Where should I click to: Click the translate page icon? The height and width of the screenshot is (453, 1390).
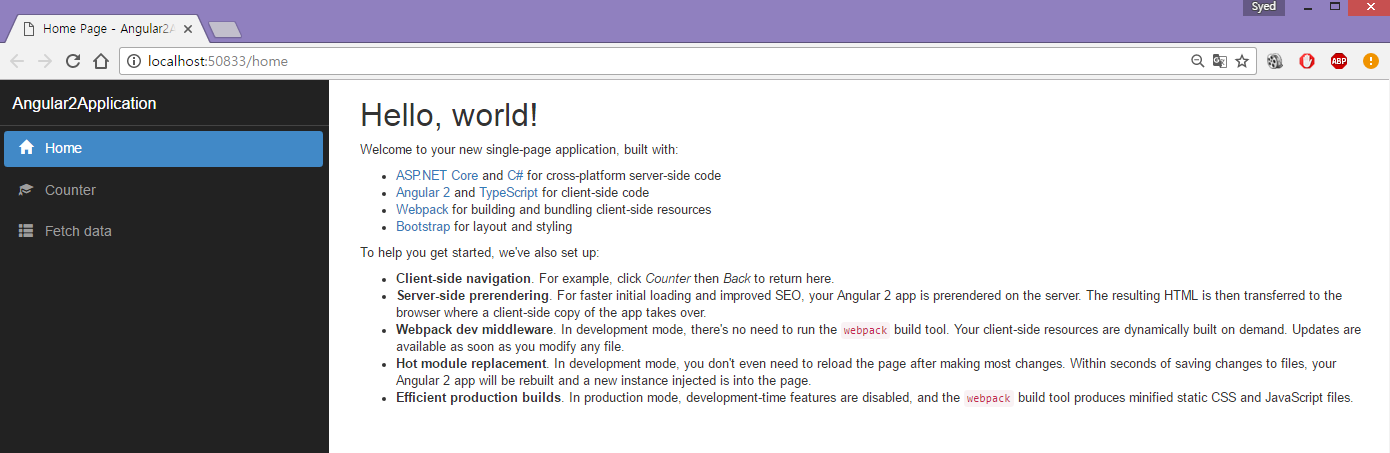[x=1219, y=61]
